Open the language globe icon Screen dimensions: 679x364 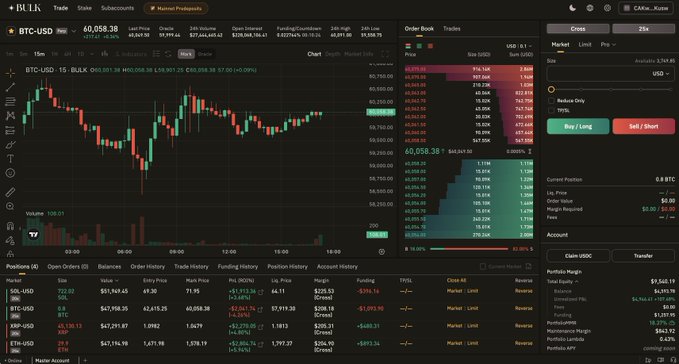pyautogui.click(x=590, y=8)
